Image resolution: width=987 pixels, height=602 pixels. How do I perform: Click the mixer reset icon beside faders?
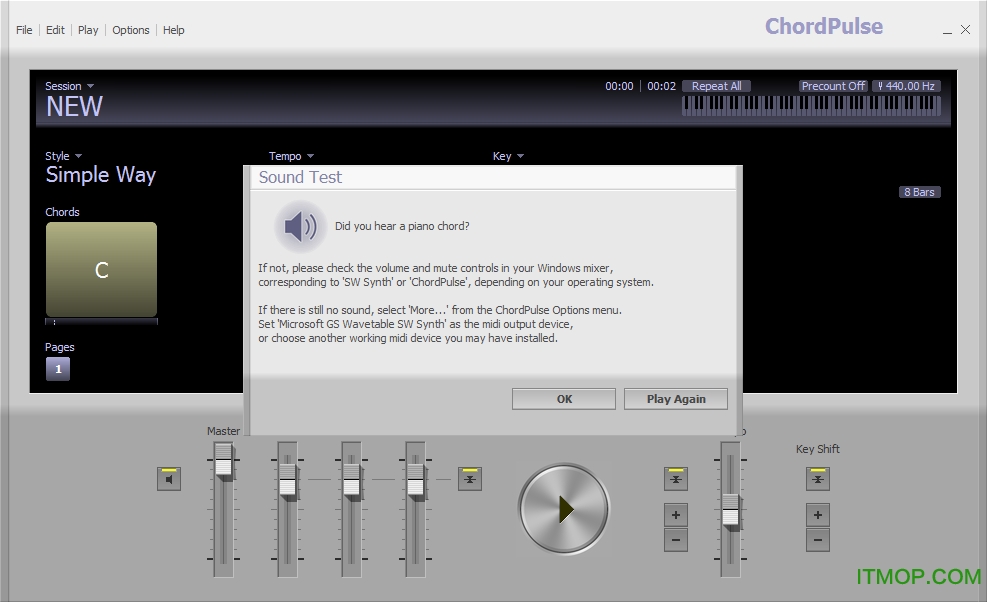coord(470,479)
